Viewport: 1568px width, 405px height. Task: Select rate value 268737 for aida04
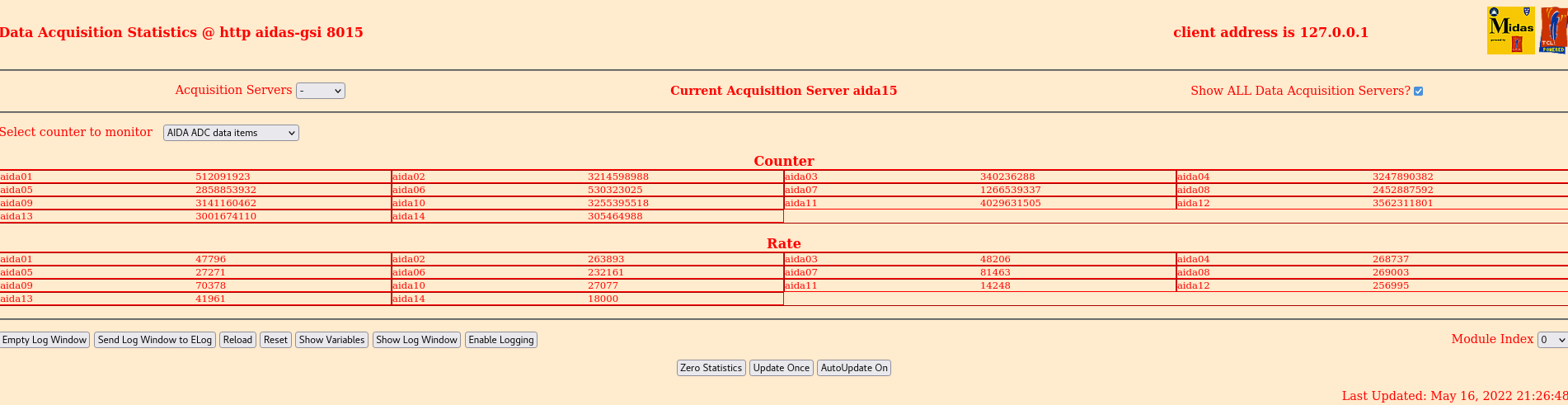pos(1391,259)
